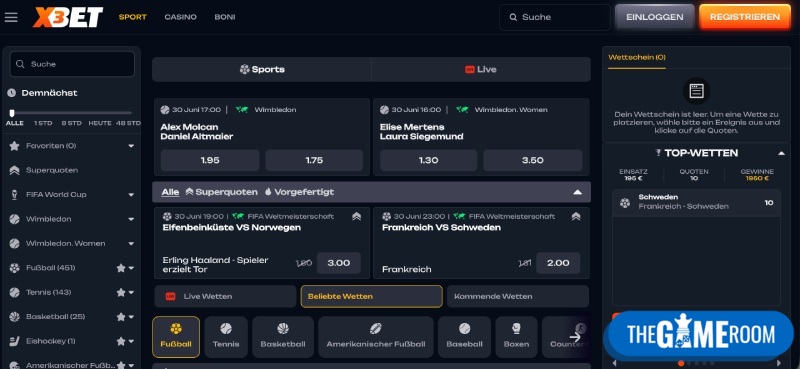
Task: Open the CASINO menu item
Action: [x=181, y=17]
